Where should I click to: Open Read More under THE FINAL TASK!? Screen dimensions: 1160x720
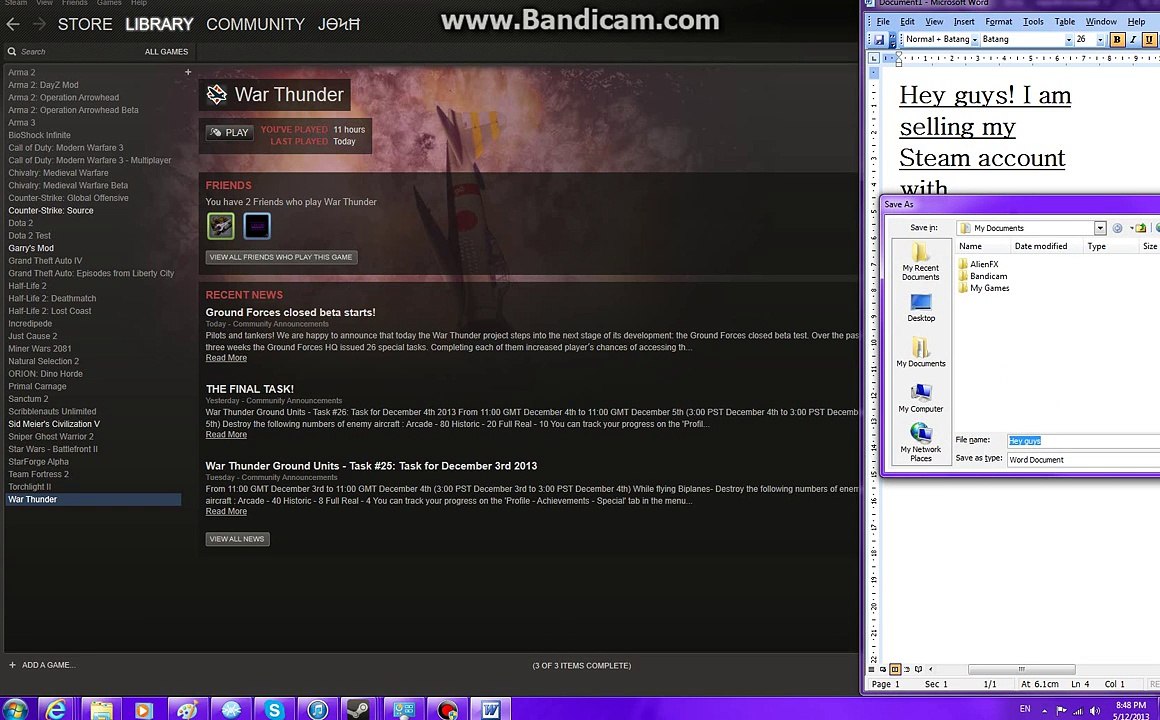coord(226,434)
